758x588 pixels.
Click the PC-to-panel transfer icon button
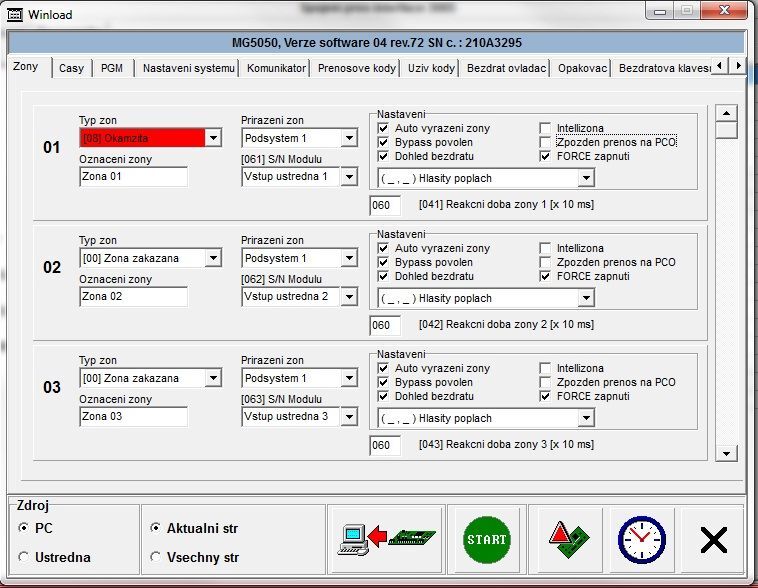pos(384,539)
